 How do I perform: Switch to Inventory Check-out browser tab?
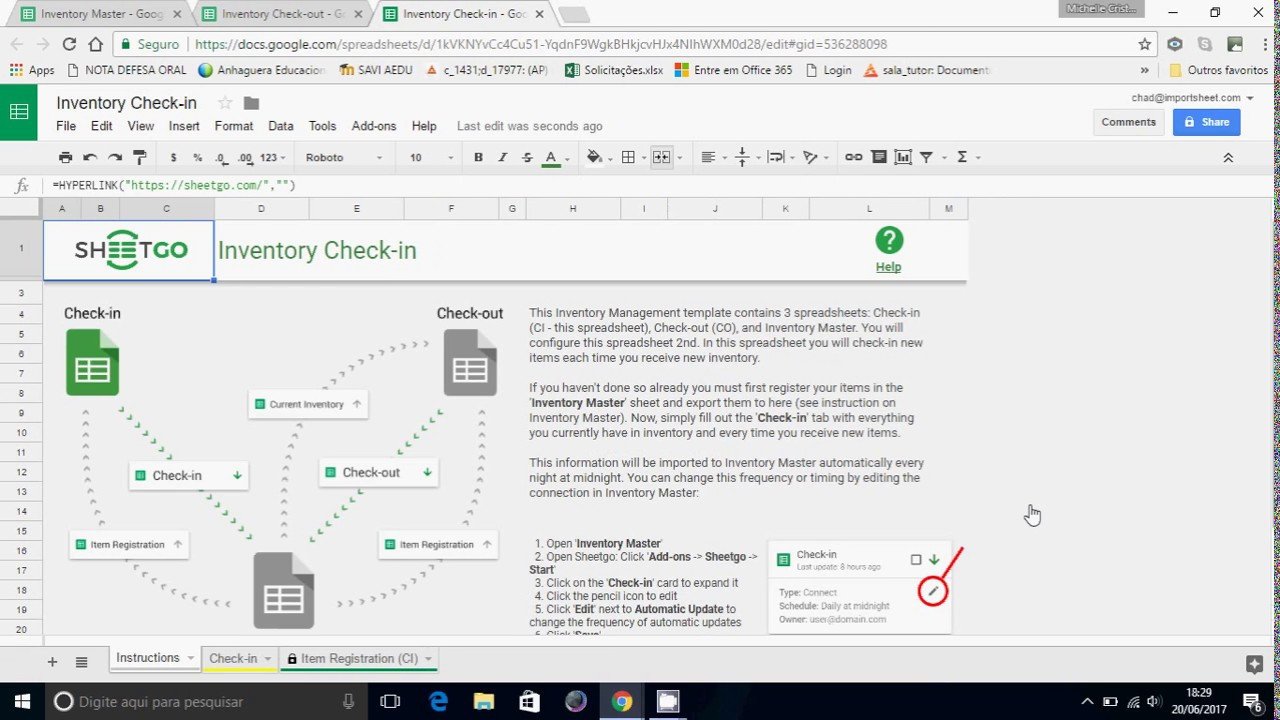coord(285,14)
